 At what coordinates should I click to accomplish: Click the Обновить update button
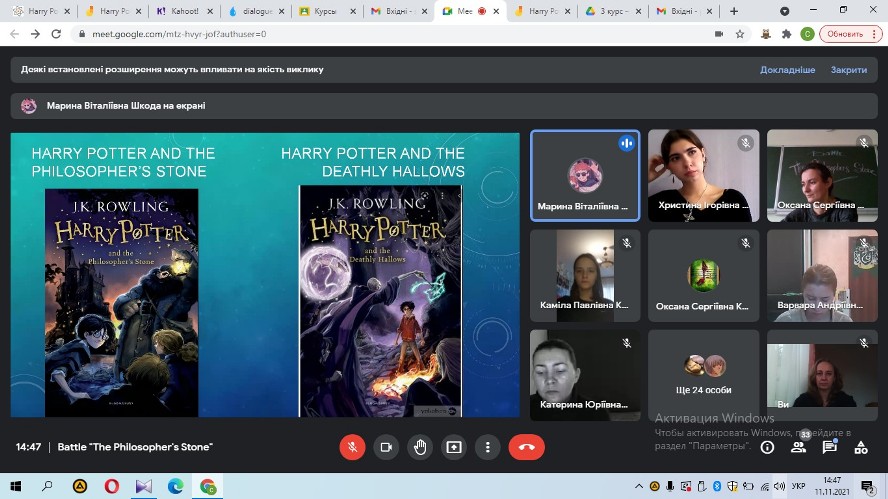(851, 34)
